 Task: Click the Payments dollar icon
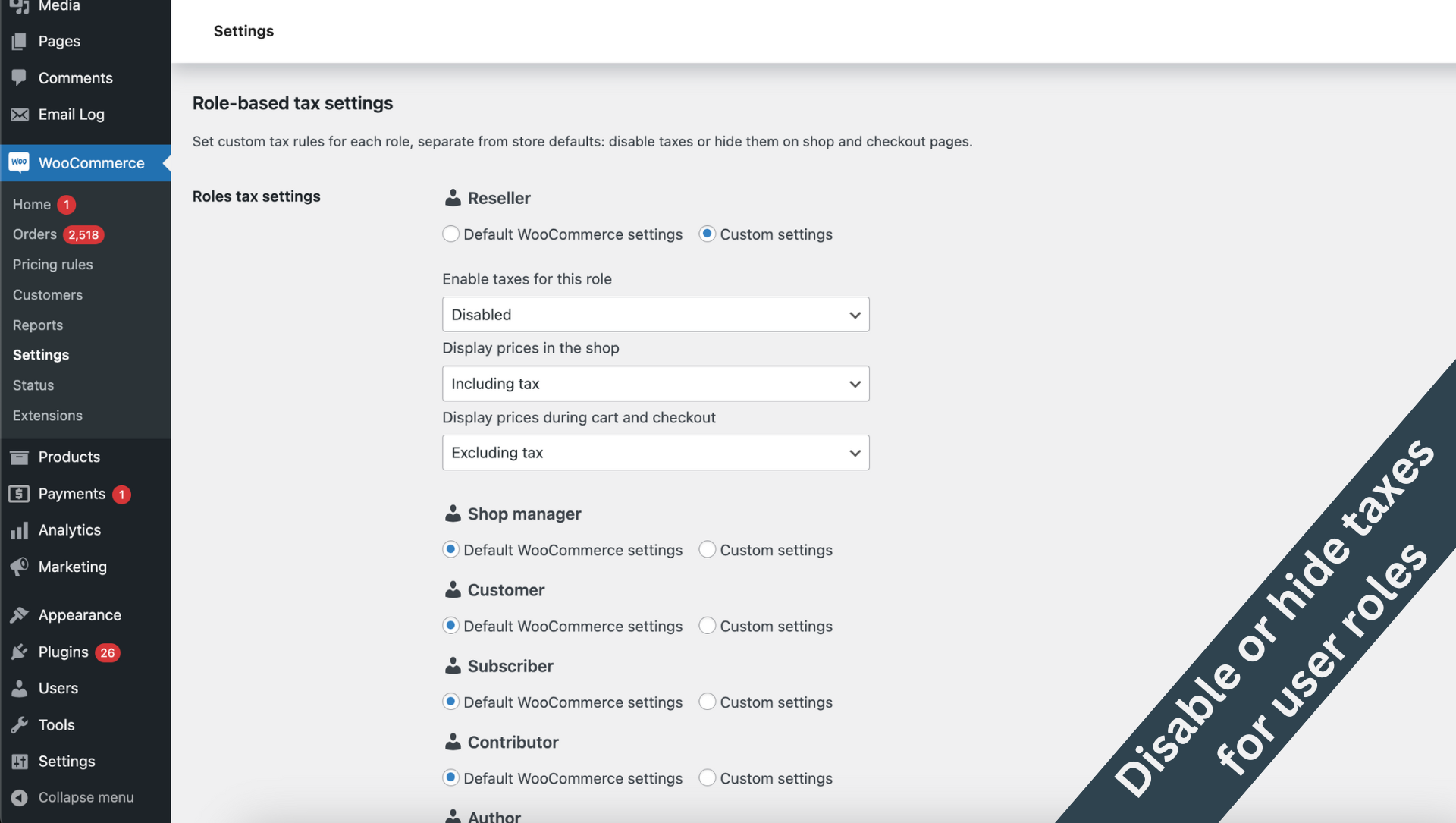(x=19, y=494)
